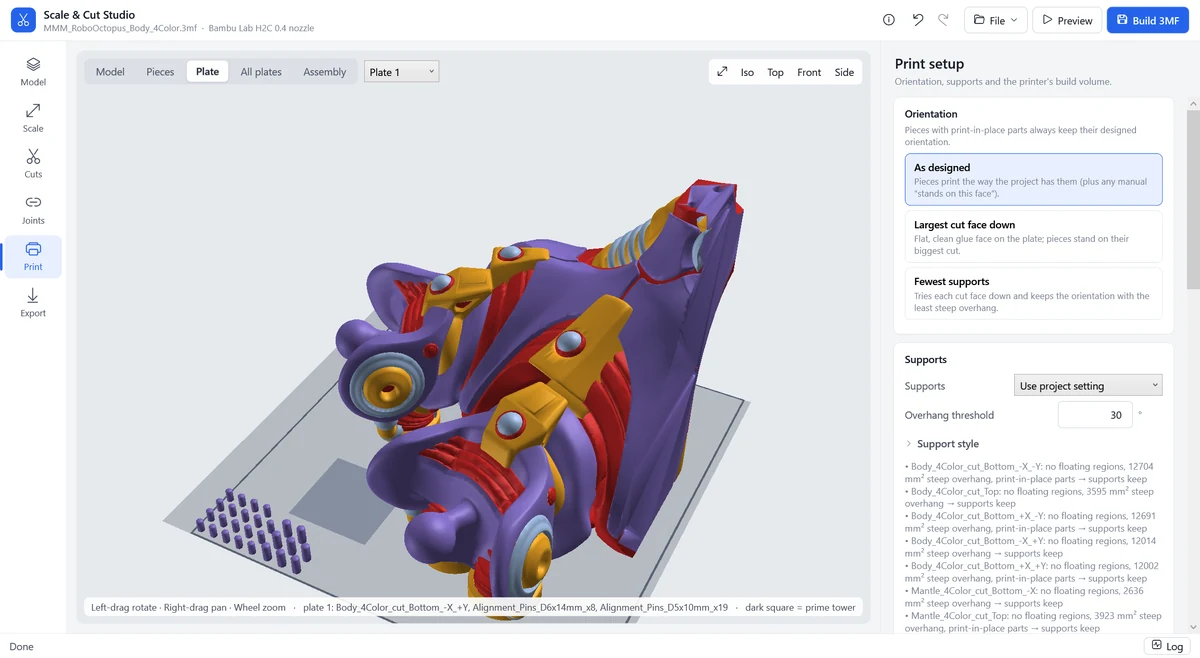Click the 'Left-drag rotate' hint text
1200x658 pixels.
[x=122, y=607]
